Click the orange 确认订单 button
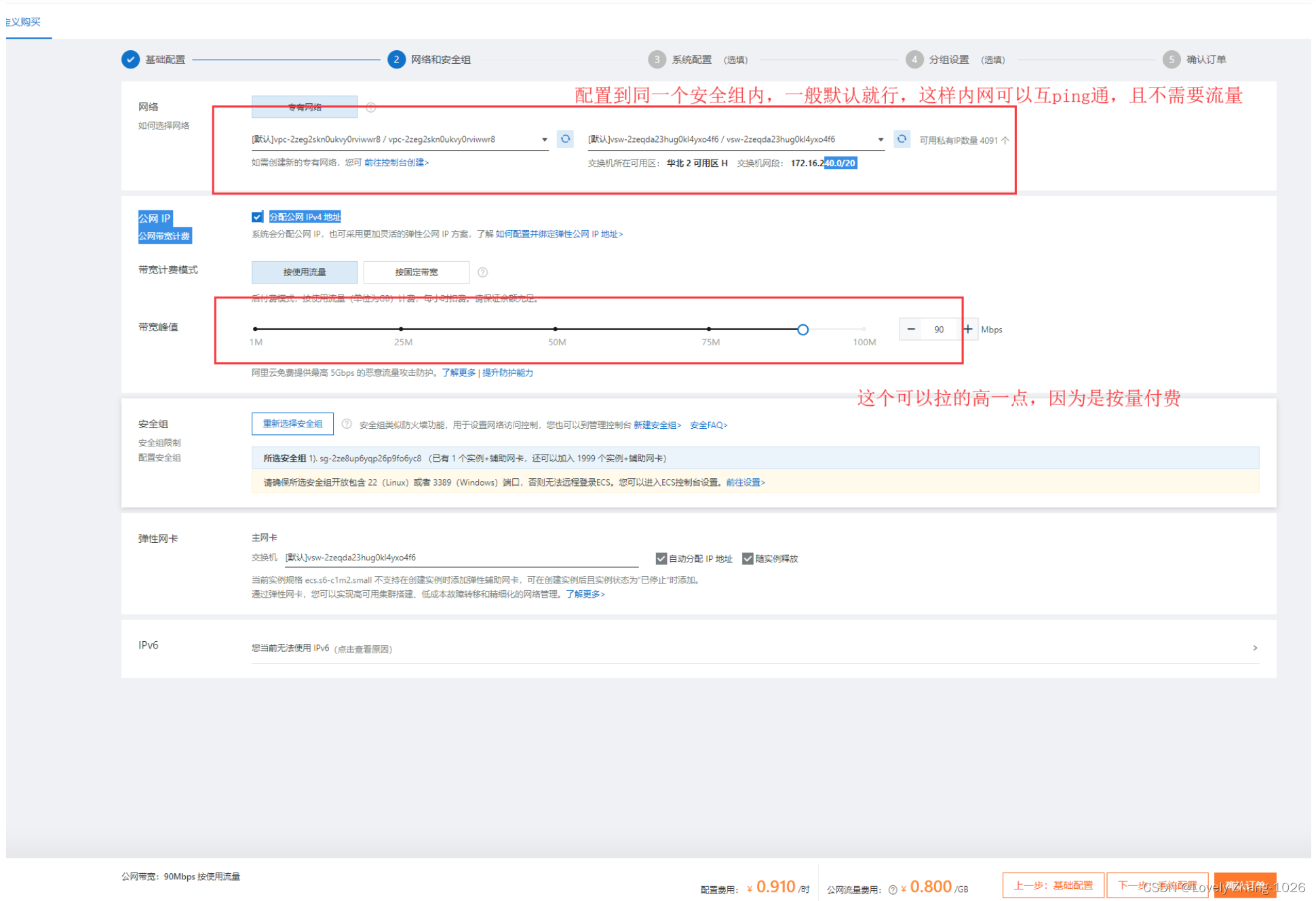 click(1245, 885)
